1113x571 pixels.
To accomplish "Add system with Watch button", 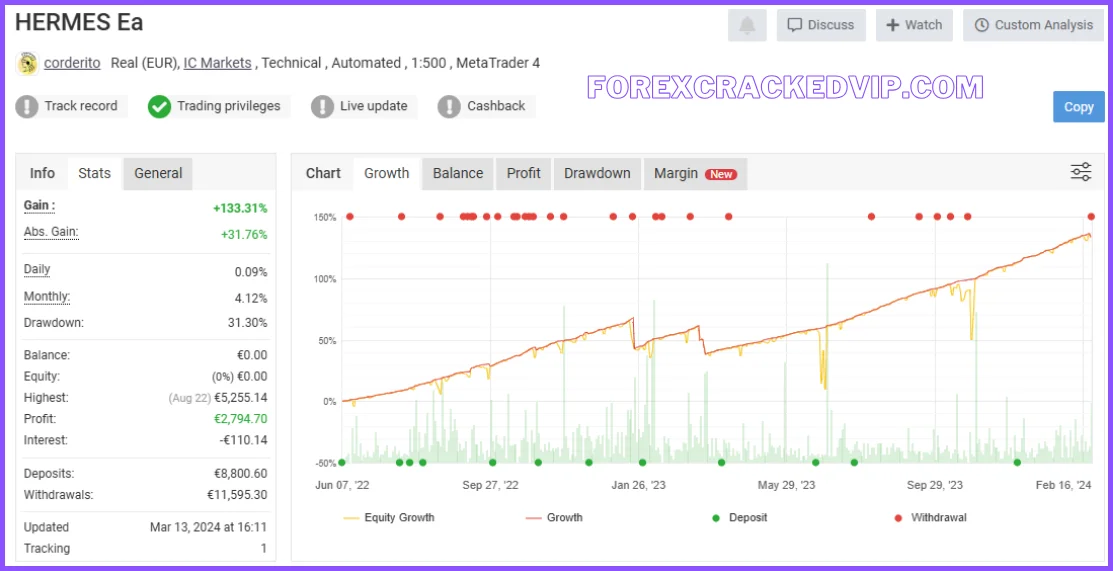I will (914, 26).
